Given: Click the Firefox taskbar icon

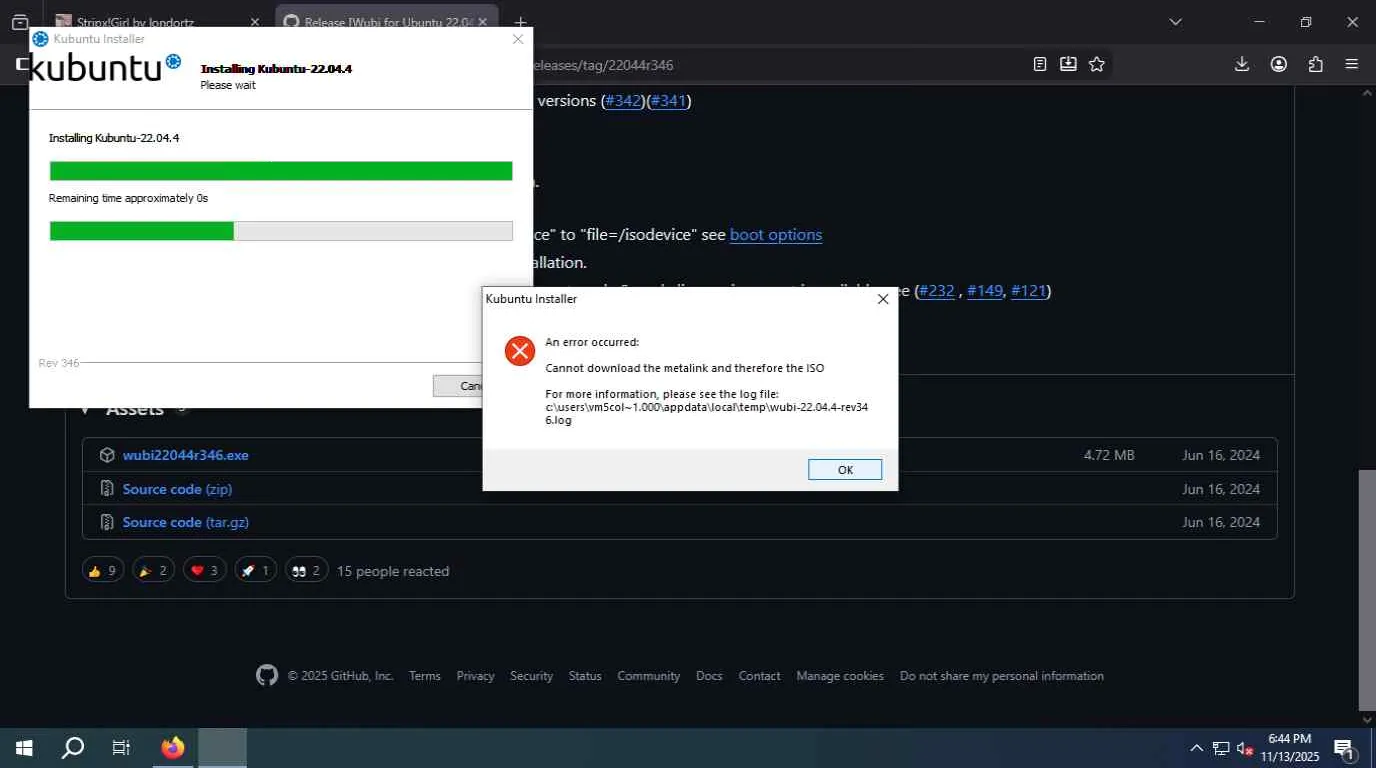Looking at the screenshot, I should pyautogui.click(x=173, y=748).
